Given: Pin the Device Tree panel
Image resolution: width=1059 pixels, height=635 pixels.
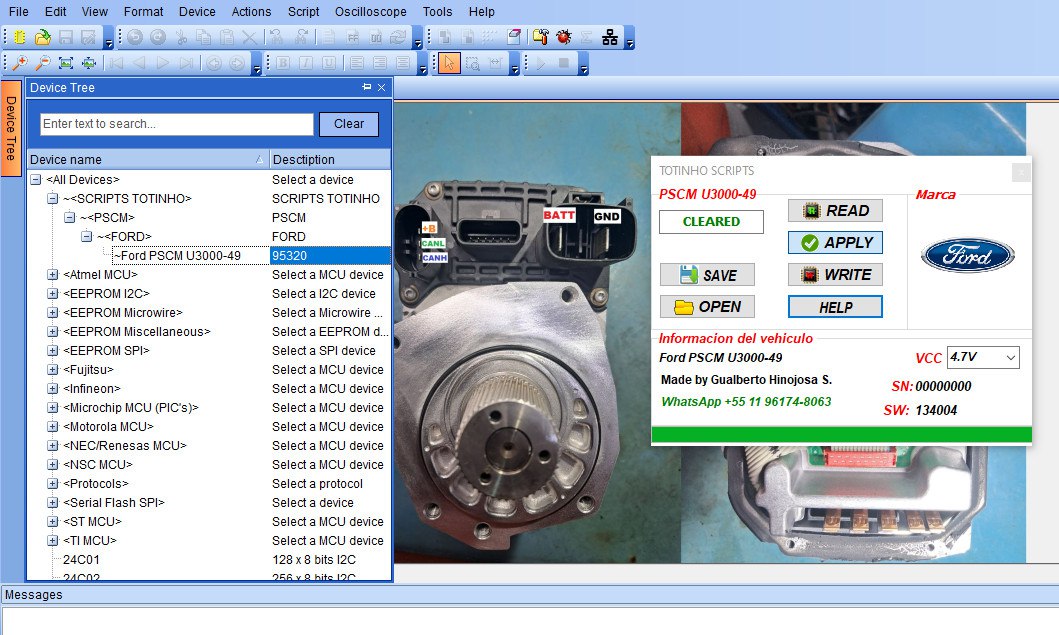Looking at the screenshot, I should tap(366, 88).
